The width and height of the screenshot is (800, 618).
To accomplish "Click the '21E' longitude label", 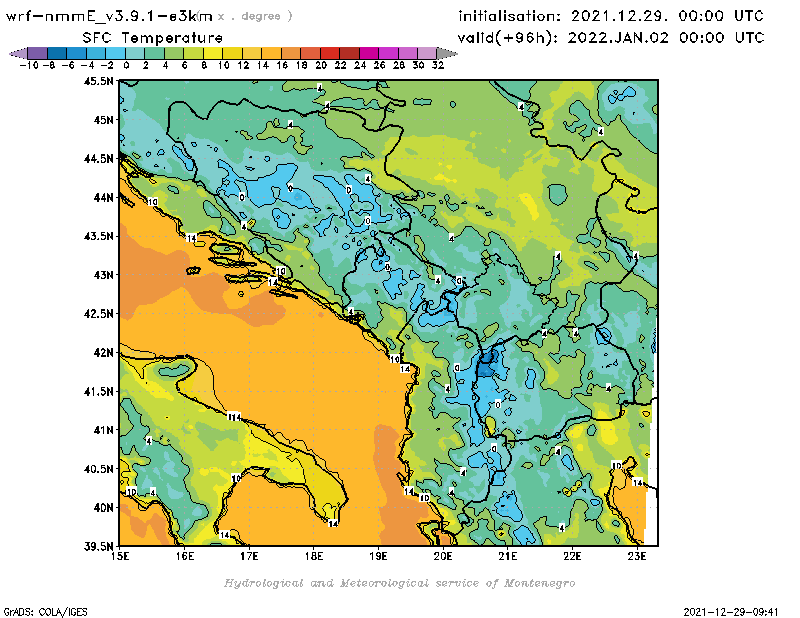I will (508, 556).
